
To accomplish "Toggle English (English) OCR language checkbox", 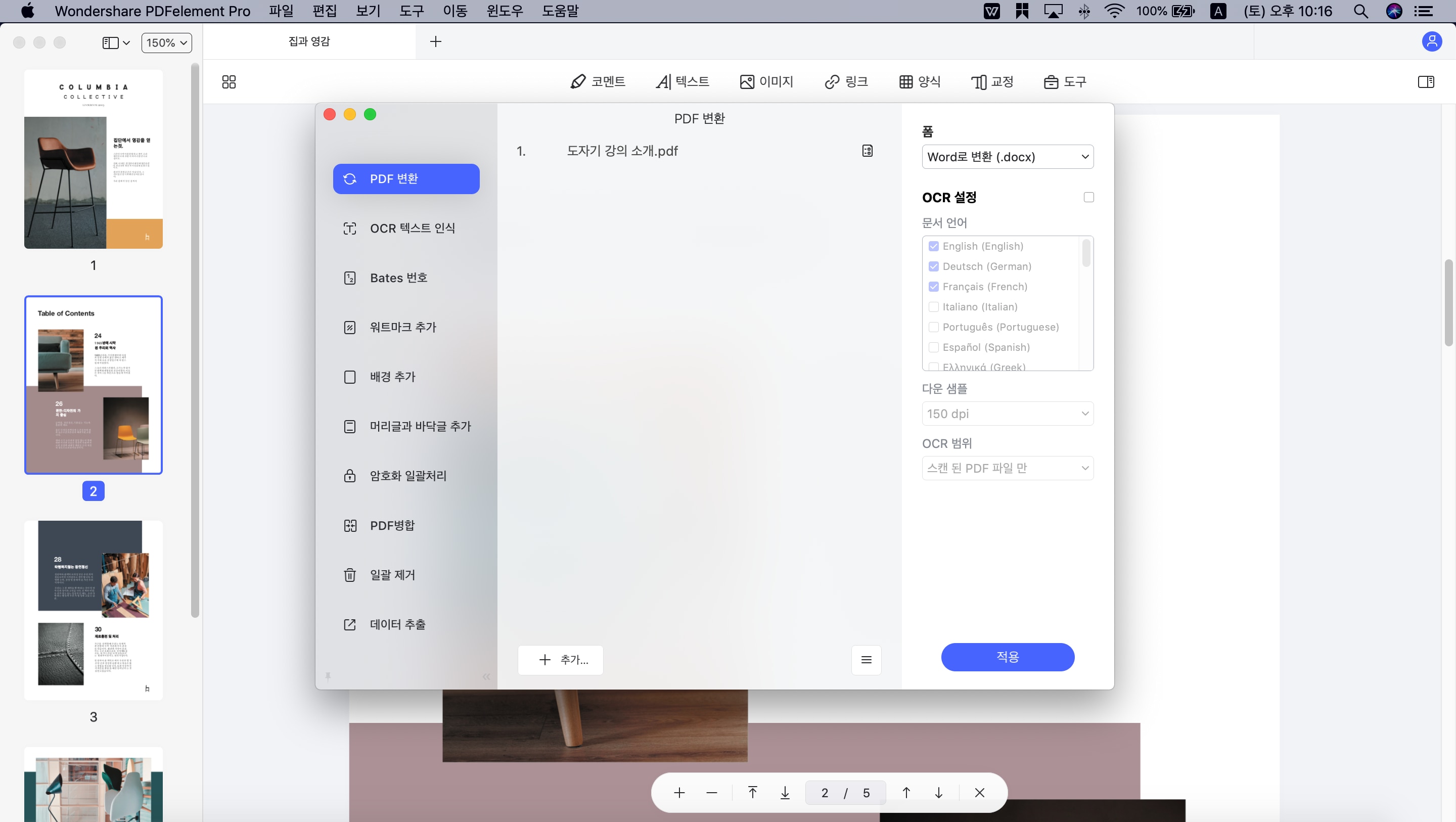I will (934, 246).
